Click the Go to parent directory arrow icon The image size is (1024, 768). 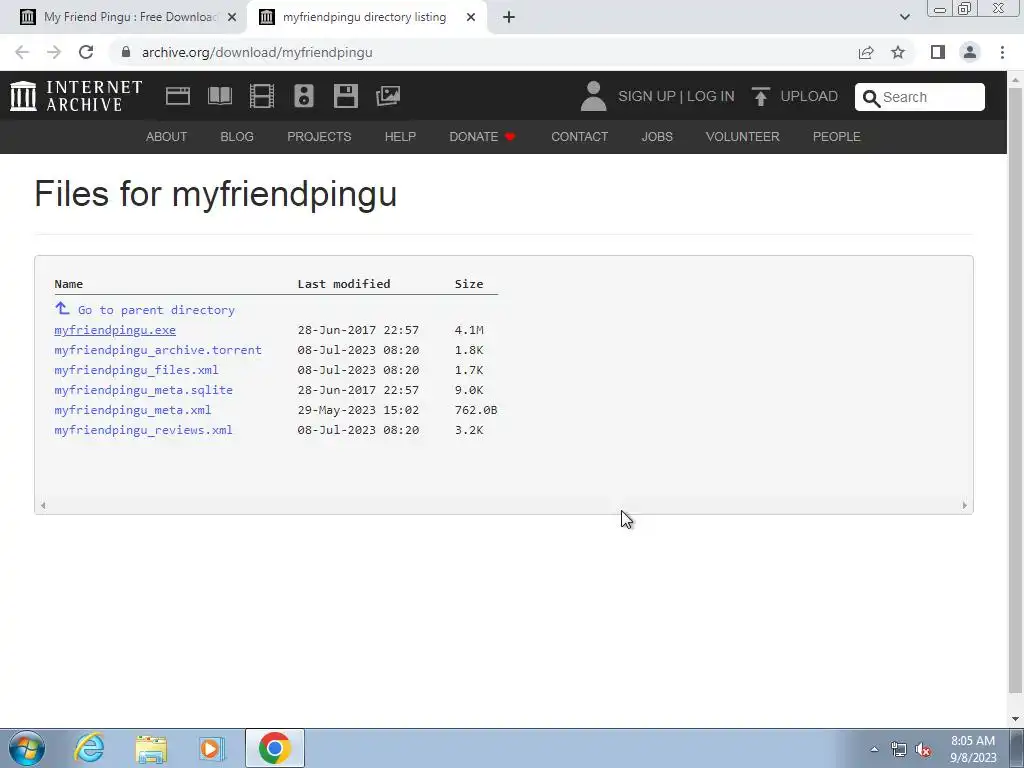pyautogui.click(x=62, y=308)
